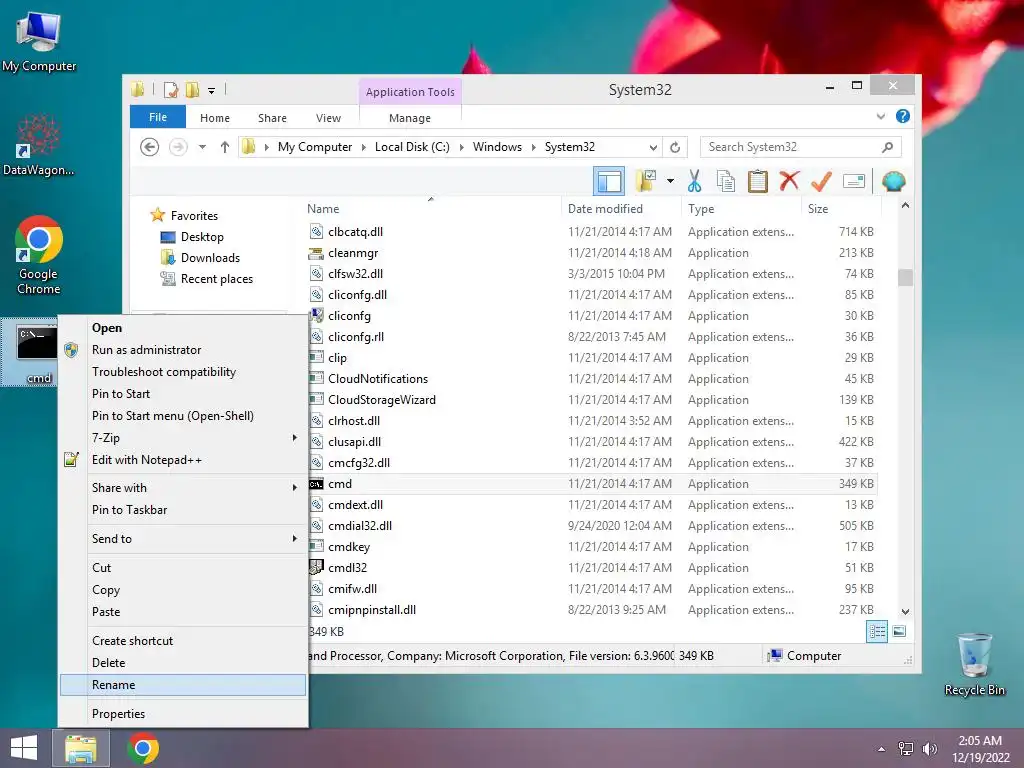
Task: Click the file list scroll down arrow
Action: pyautogui.click(x=905, y=612)
